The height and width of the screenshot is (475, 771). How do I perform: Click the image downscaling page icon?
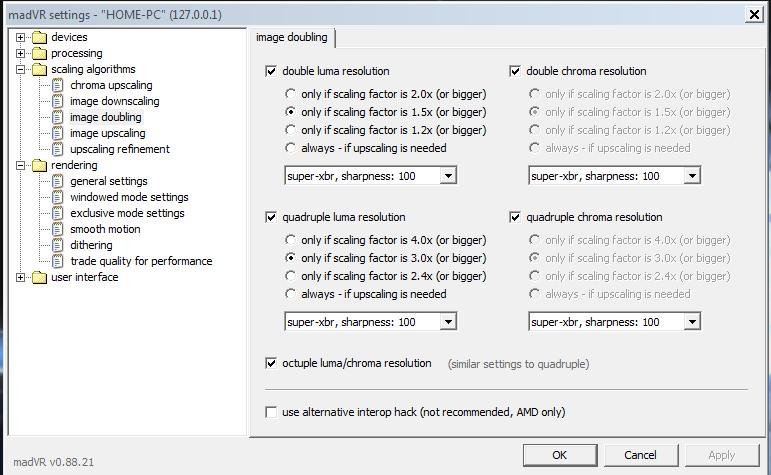[x=57, y=102]
